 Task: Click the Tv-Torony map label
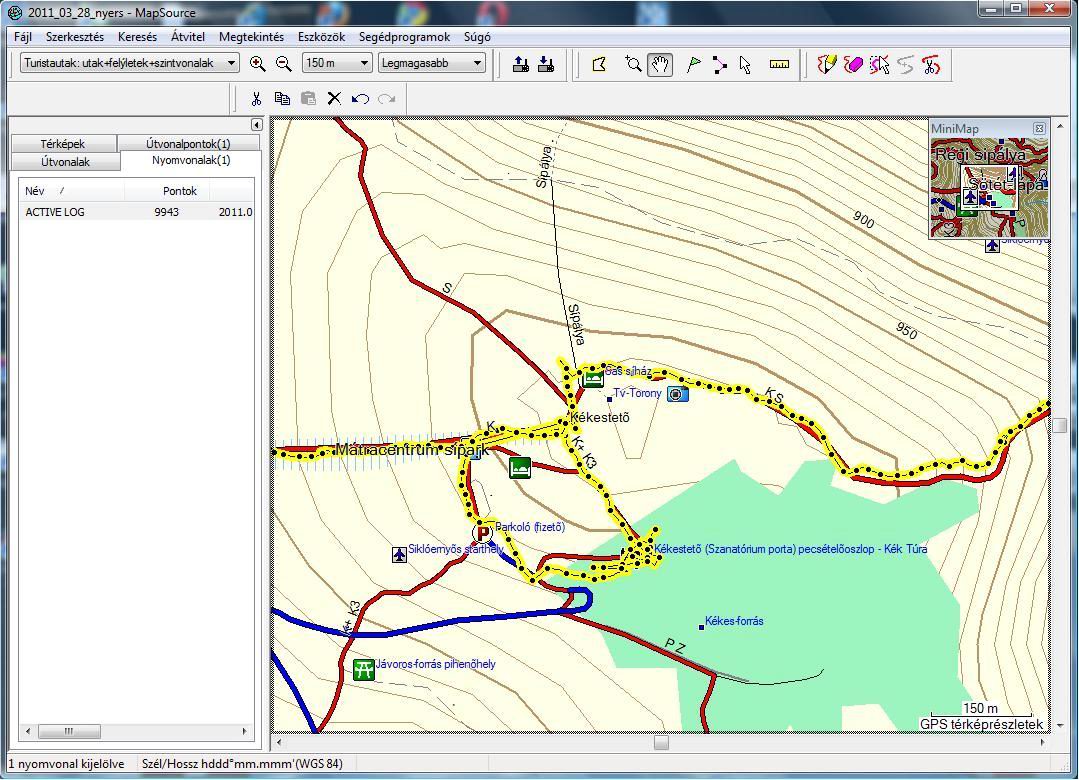click(637, 393)
